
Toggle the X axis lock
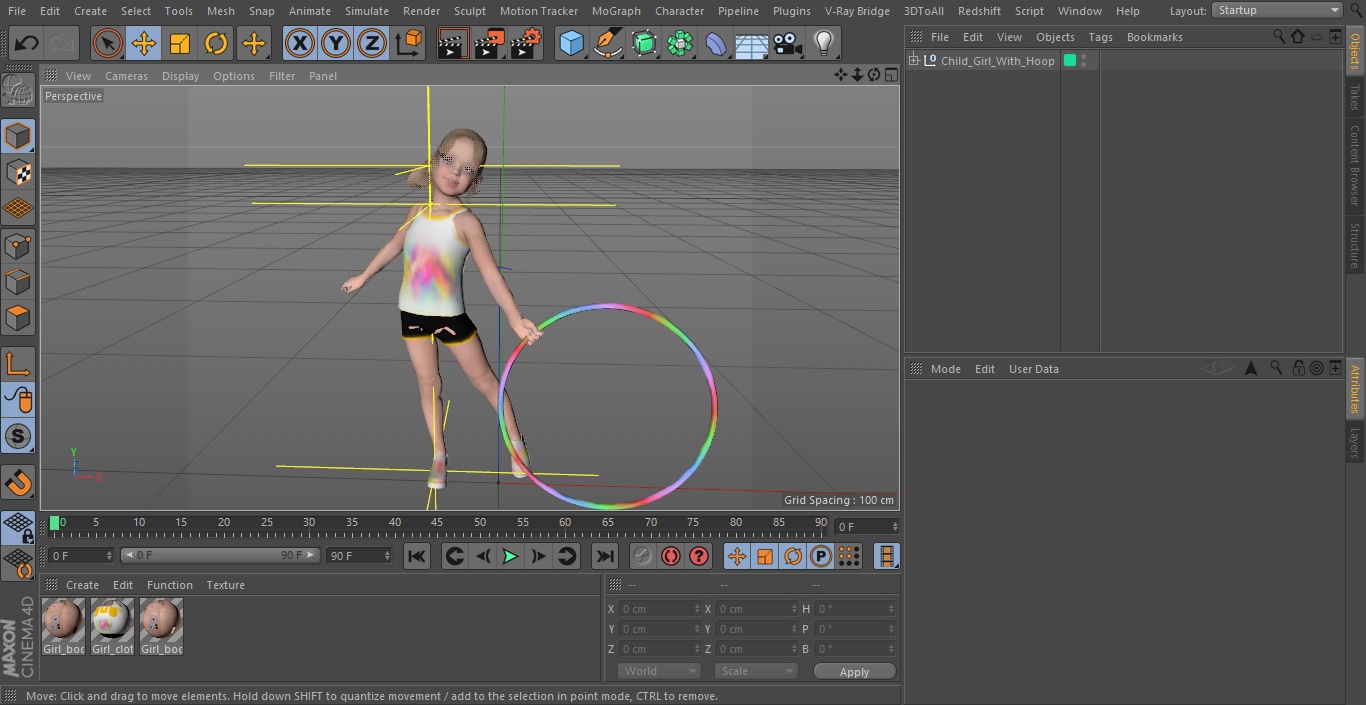(x=299, y=44)
